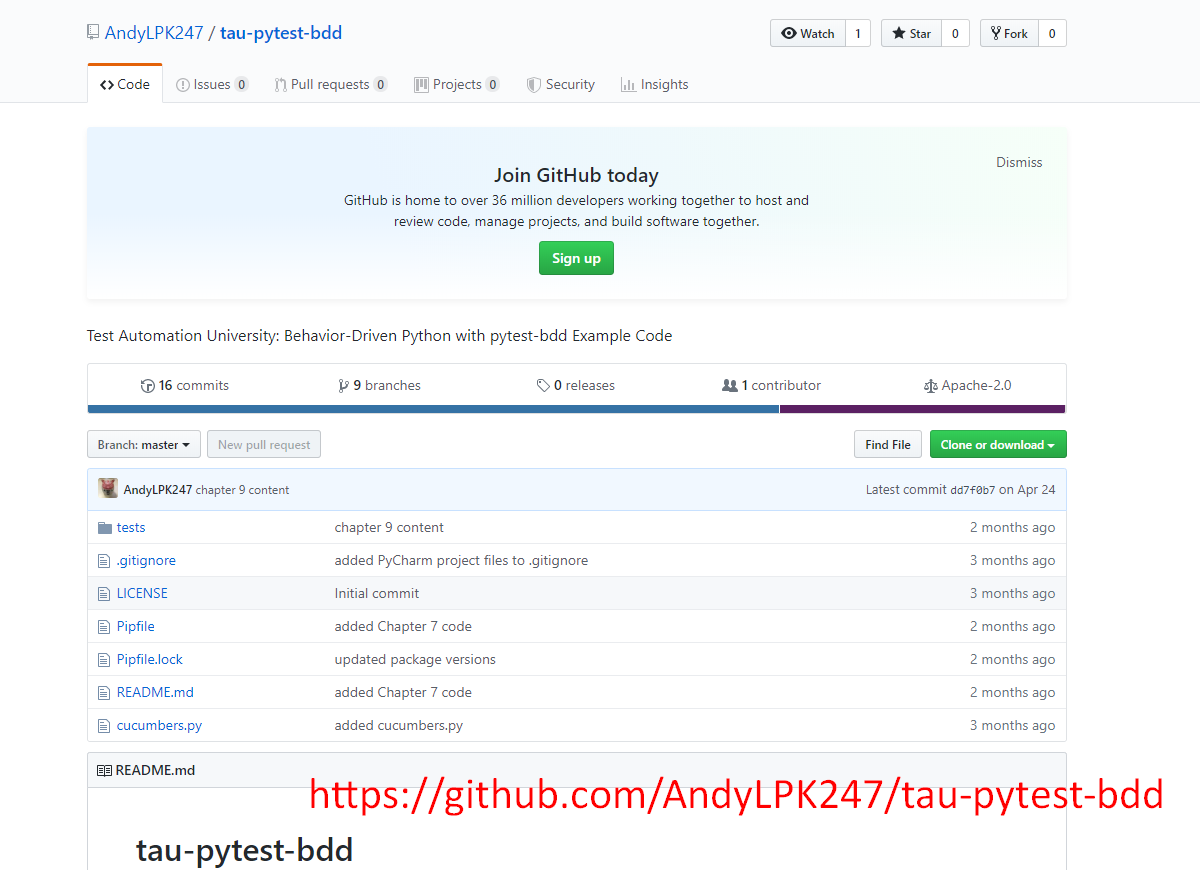
Task: Click the file icon beside LICENSE
Action: tap(103, 593)
